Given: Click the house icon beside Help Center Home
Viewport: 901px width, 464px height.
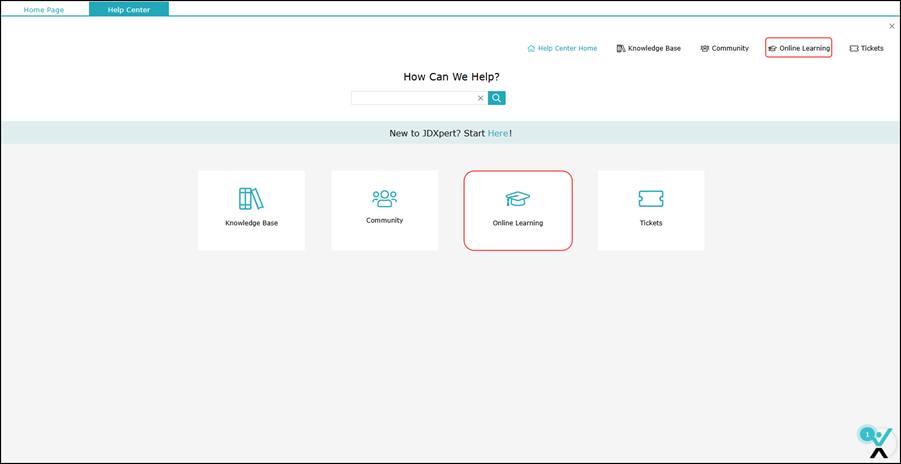Looking at the screenshot, I should pyautogui.click(x=531, y=48).
